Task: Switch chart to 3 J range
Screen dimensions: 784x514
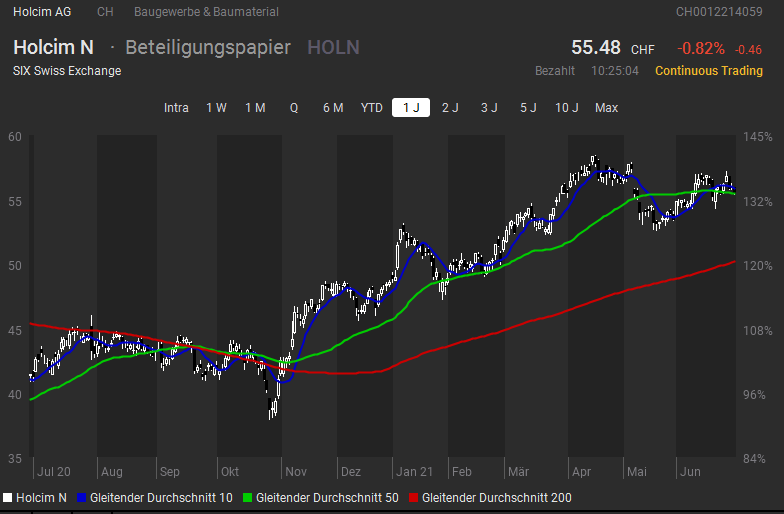Action: coord(489,108)
